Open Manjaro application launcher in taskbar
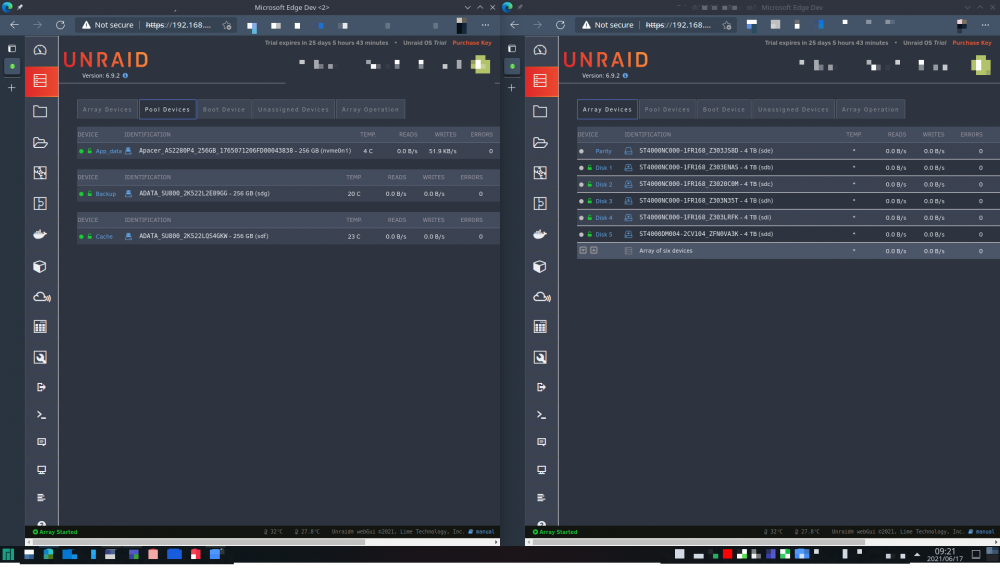Image resolution: width=1000 pixels, height=583 pixels. coord(8,554)
